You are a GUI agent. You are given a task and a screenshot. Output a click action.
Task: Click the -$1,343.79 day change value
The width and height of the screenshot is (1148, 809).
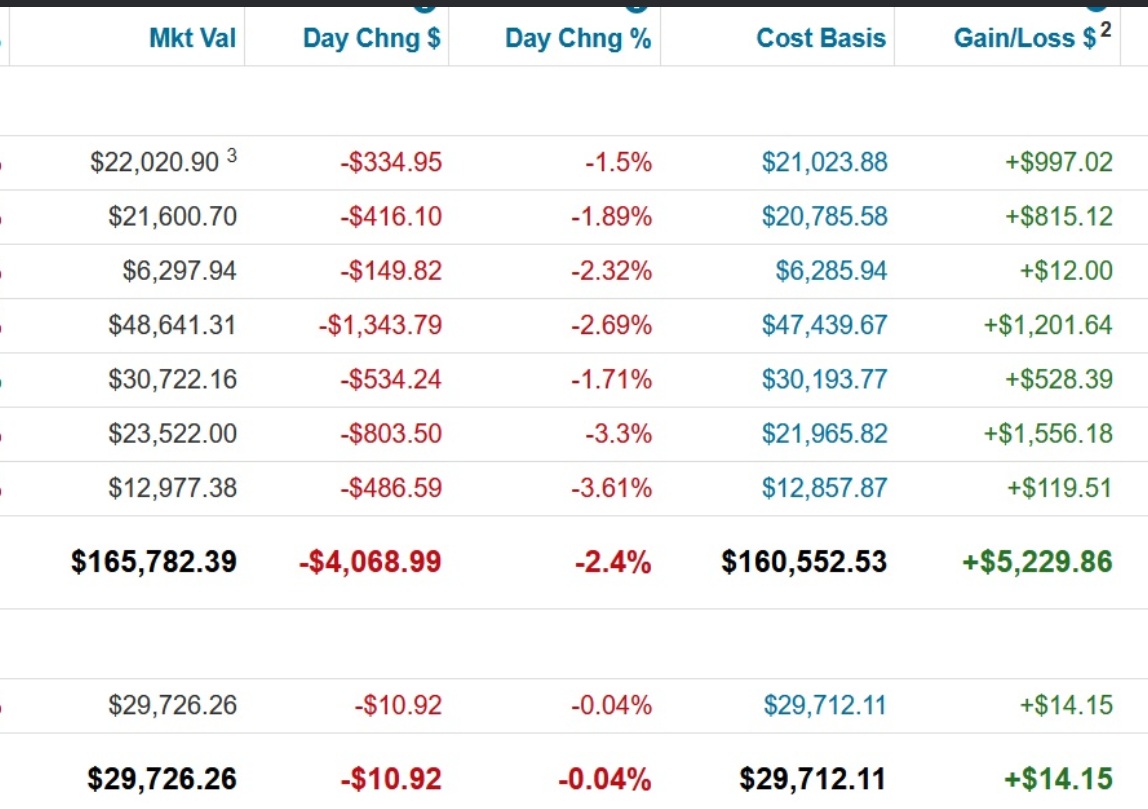tap(379, 325)
